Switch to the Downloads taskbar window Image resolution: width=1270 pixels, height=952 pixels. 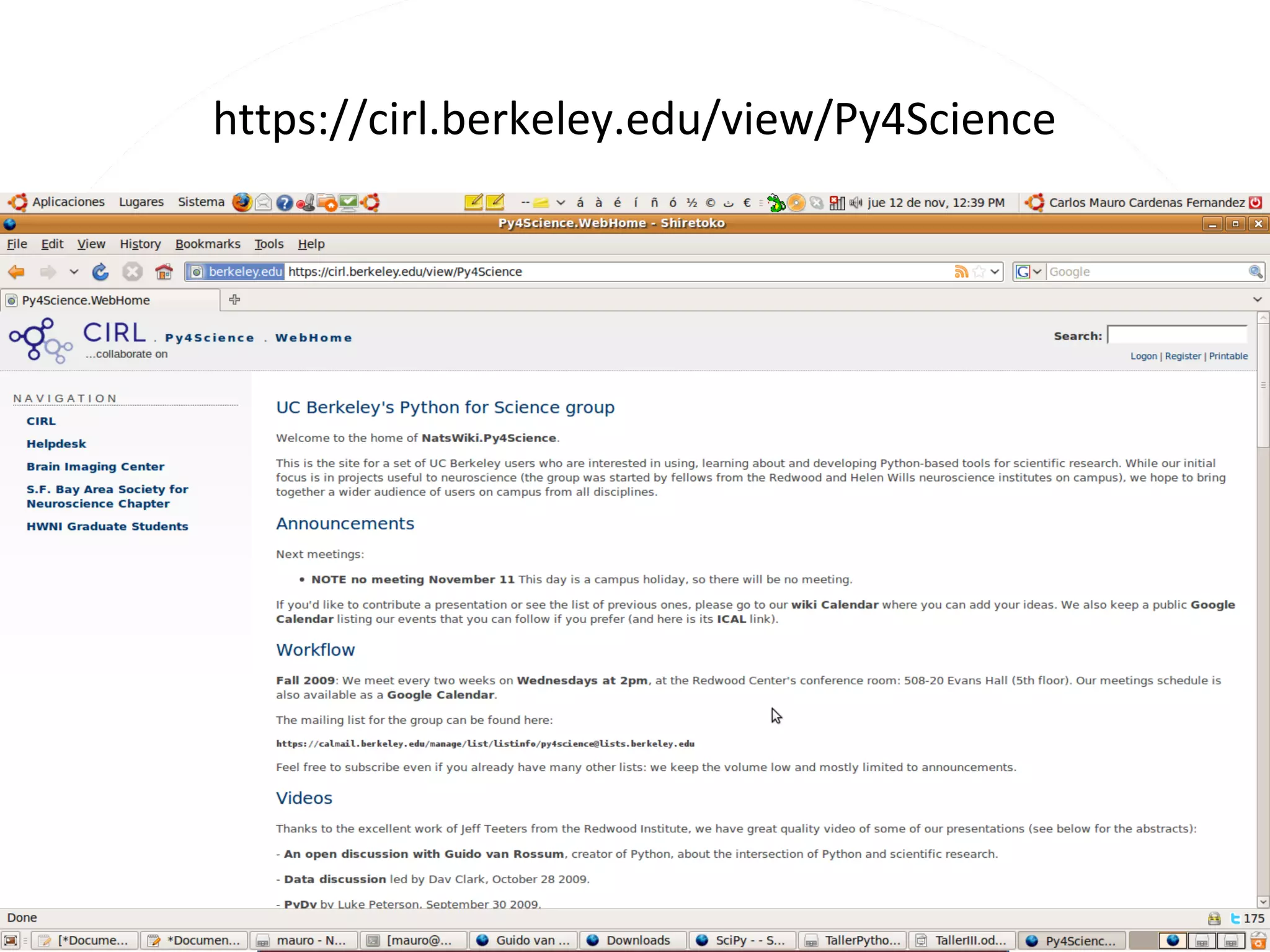pyautogui.click(x=633, y=941)
